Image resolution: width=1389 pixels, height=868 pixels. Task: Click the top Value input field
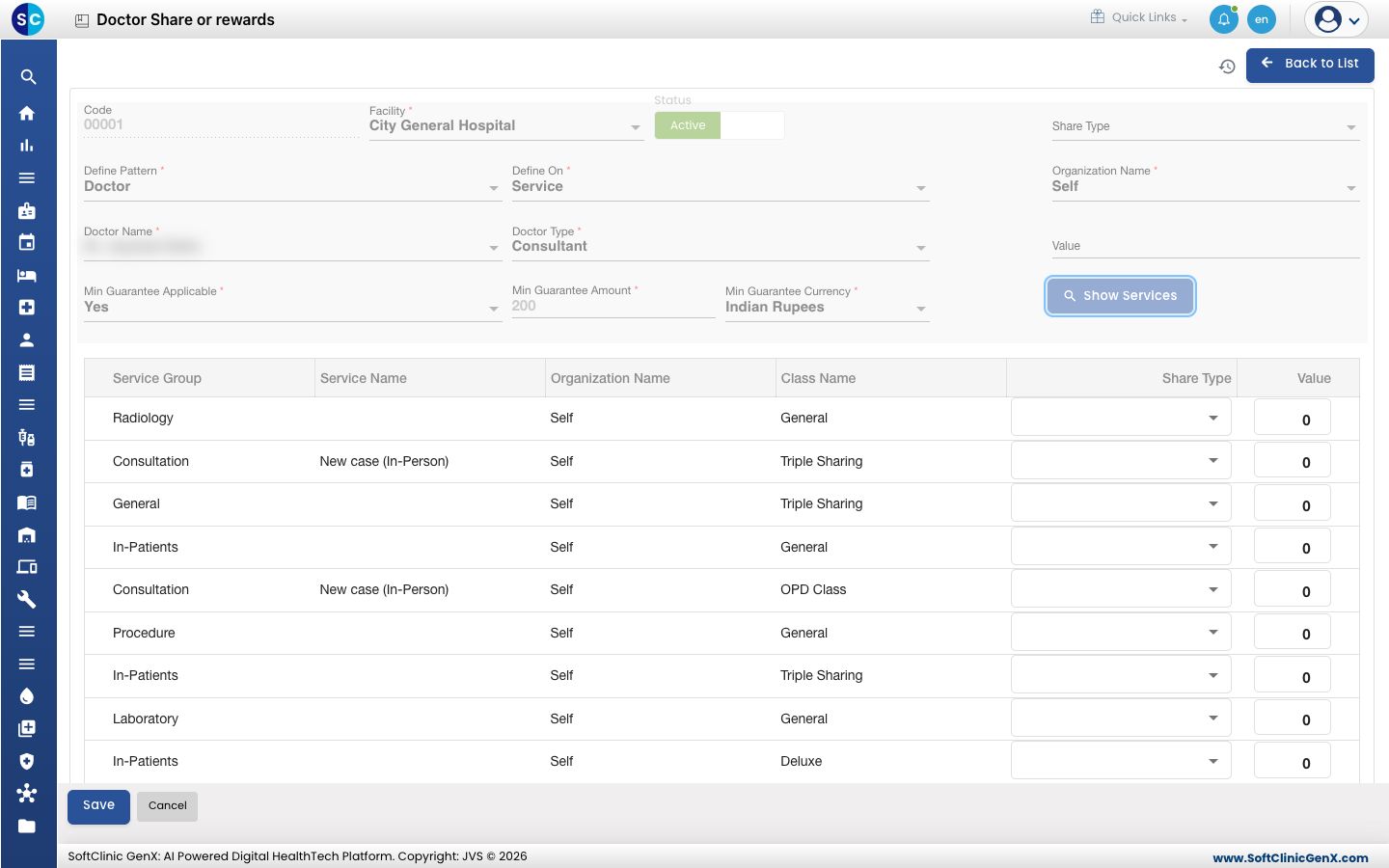pos(1206,246)
